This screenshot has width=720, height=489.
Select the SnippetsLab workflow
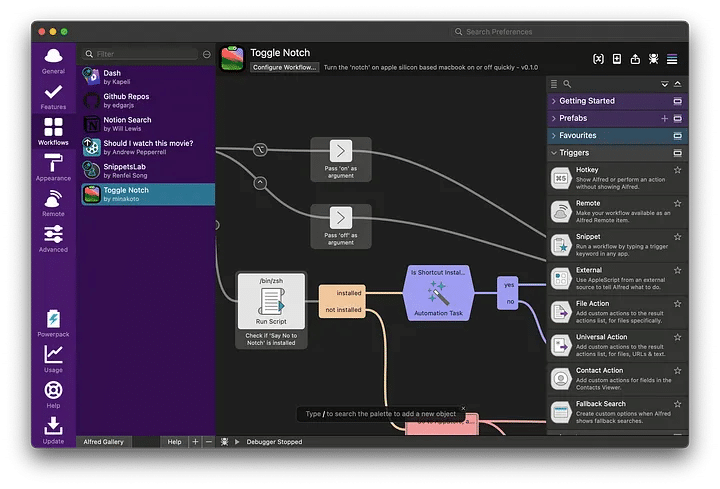148,171
